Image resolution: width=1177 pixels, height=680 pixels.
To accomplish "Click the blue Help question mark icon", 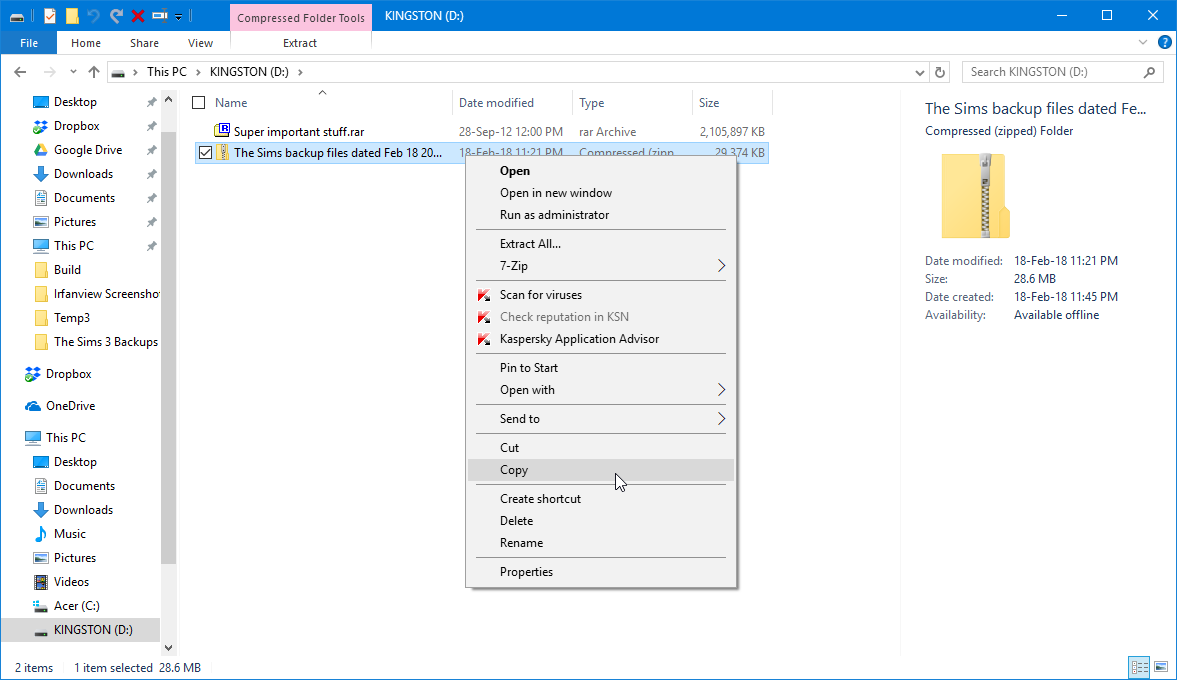I will tap(1164, 43).
